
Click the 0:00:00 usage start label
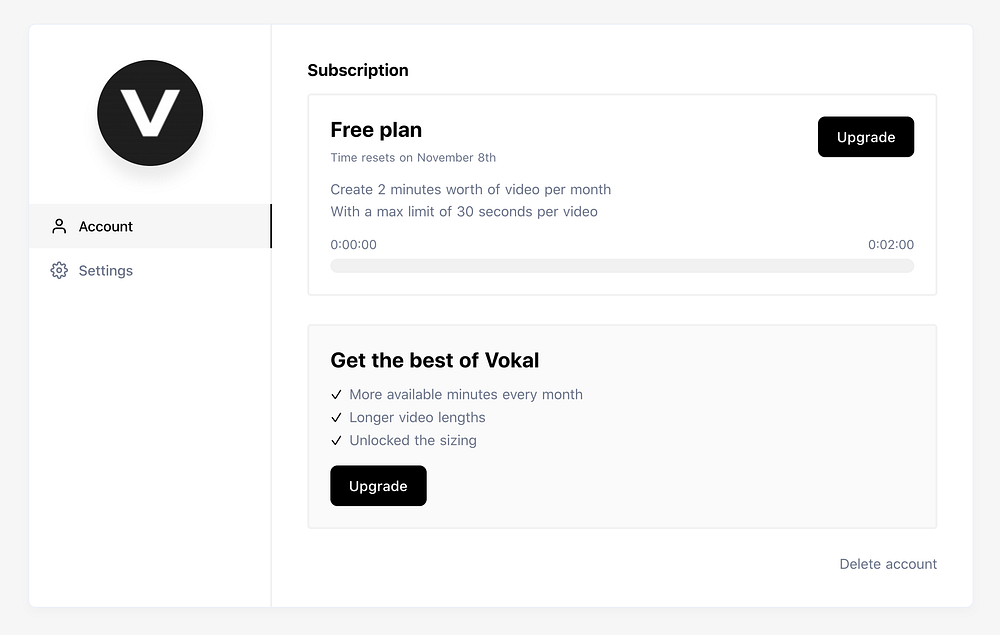(x=354, y=245)
